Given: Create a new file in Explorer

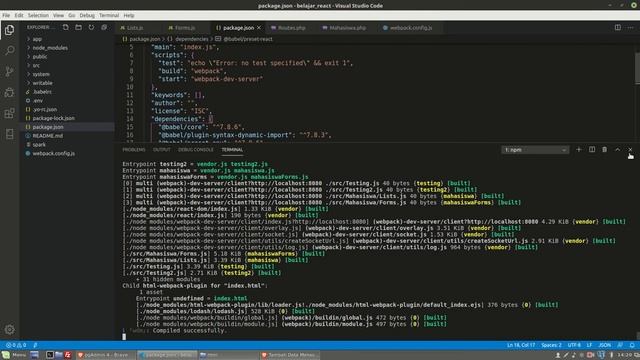Looking at the screenshot, I should [x=66, y=27].
